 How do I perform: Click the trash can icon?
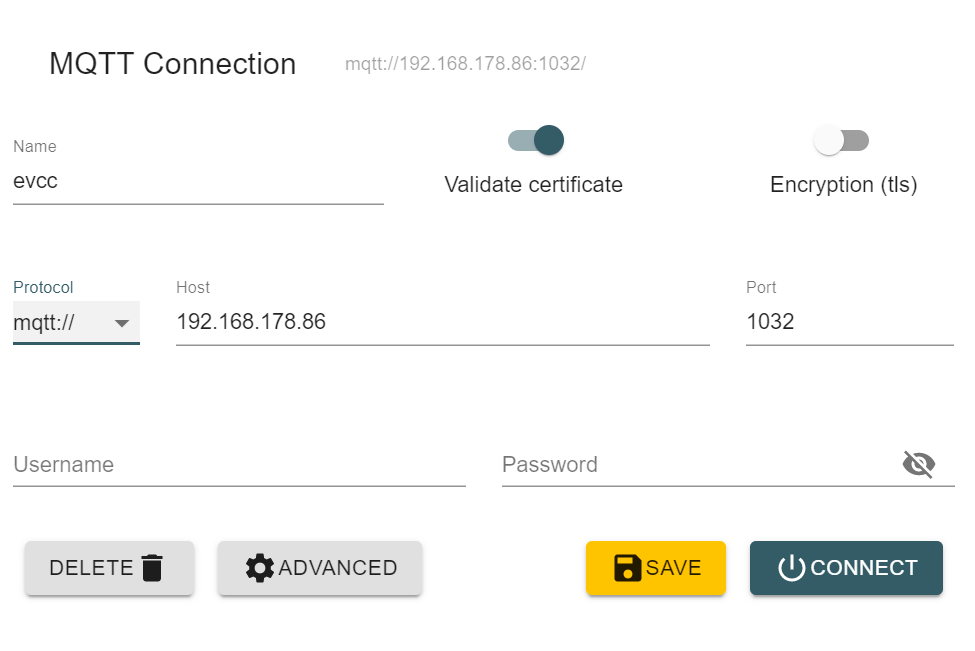pyautogui.click(x=152, y=568)
